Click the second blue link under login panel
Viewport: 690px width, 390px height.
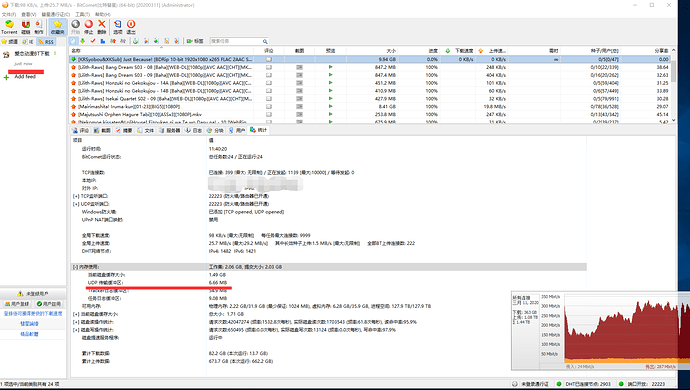(x=29, y=324)
